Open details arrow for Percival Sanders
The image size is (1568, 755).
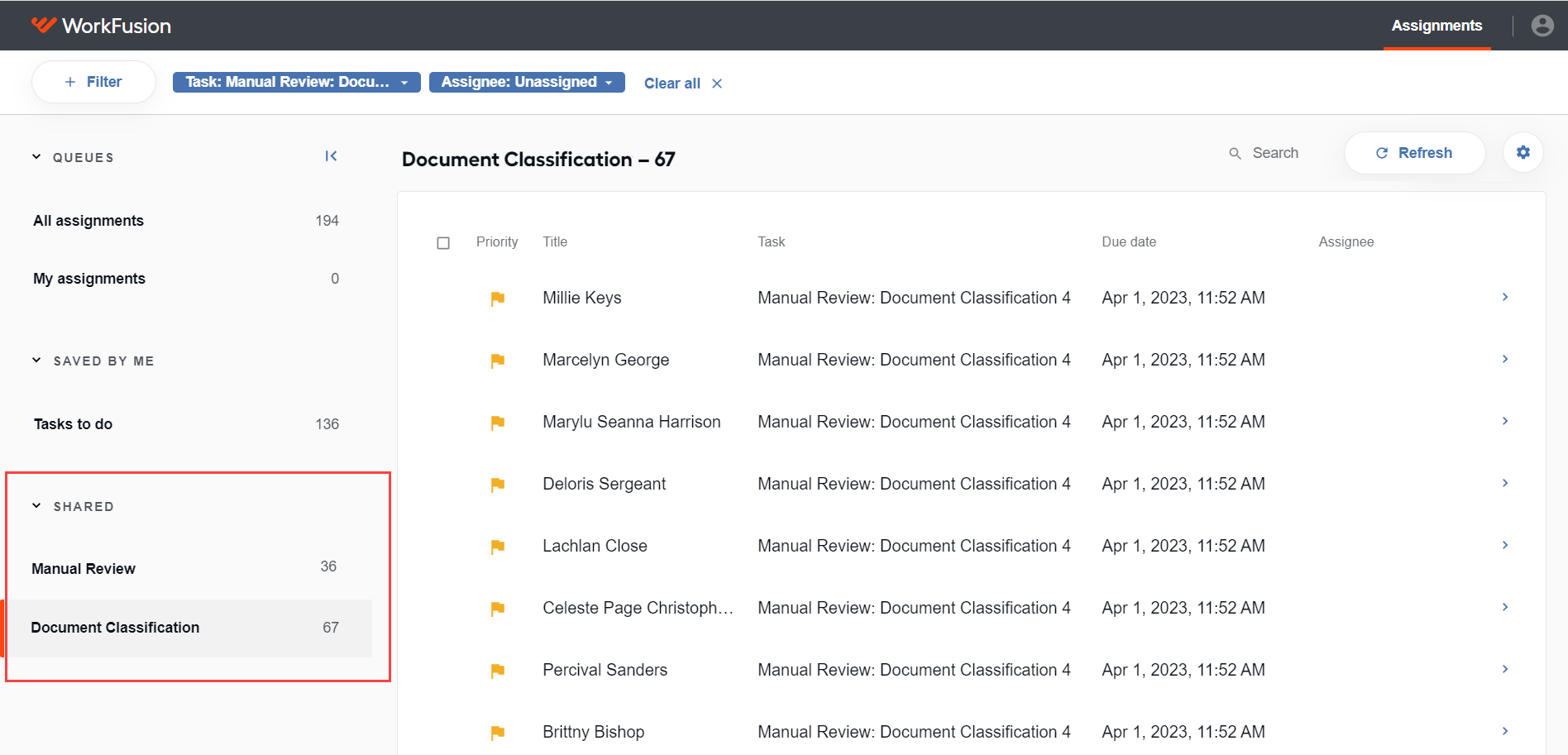(1505, 669)
